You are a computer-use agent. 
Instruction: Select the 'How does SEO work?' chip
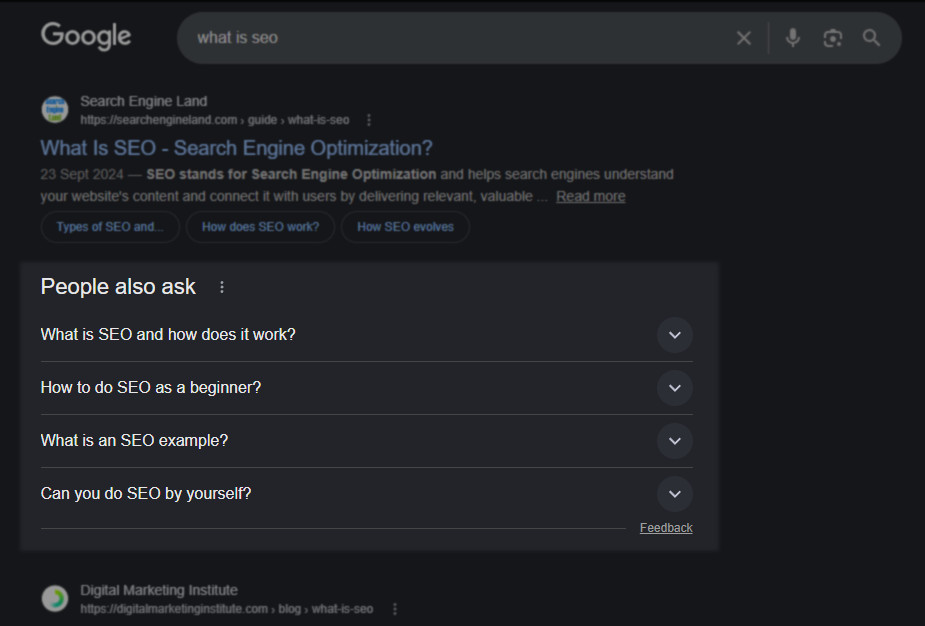pyautogui.click(x=260, y=227)
